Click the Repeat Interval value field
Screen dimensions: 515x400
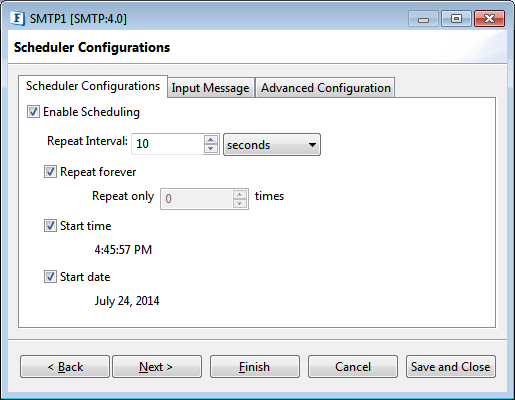click(x=167, y=144)
